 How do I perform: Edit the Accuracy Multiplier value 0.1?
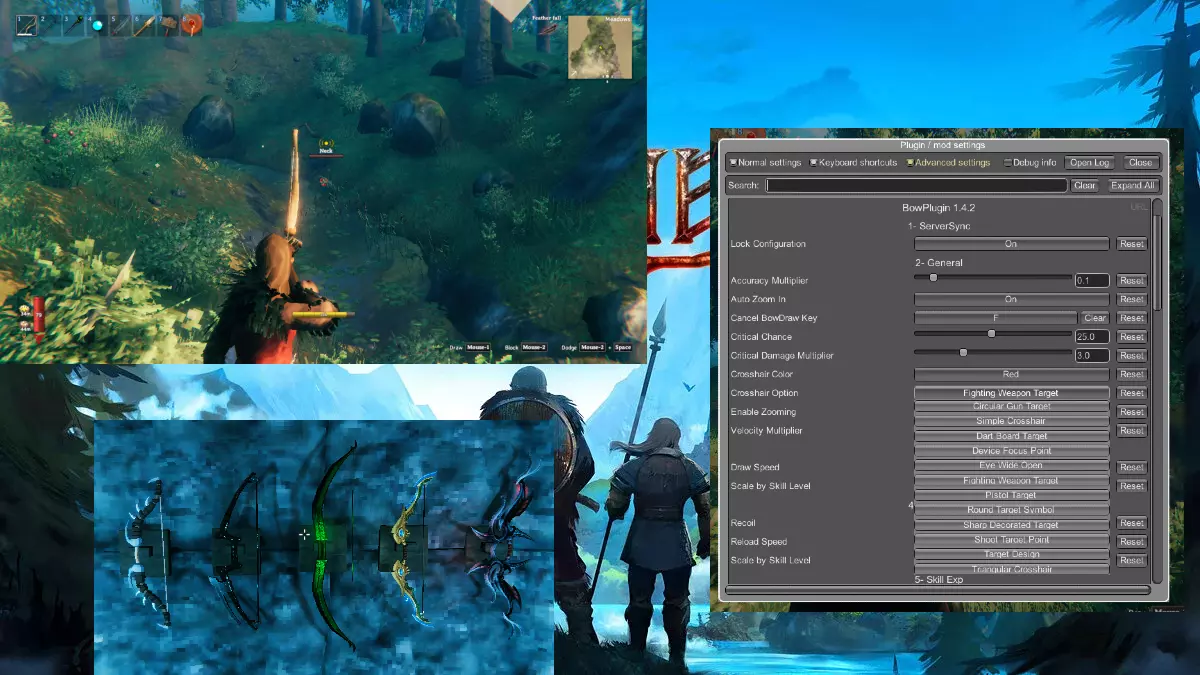tap(1092, 281)
